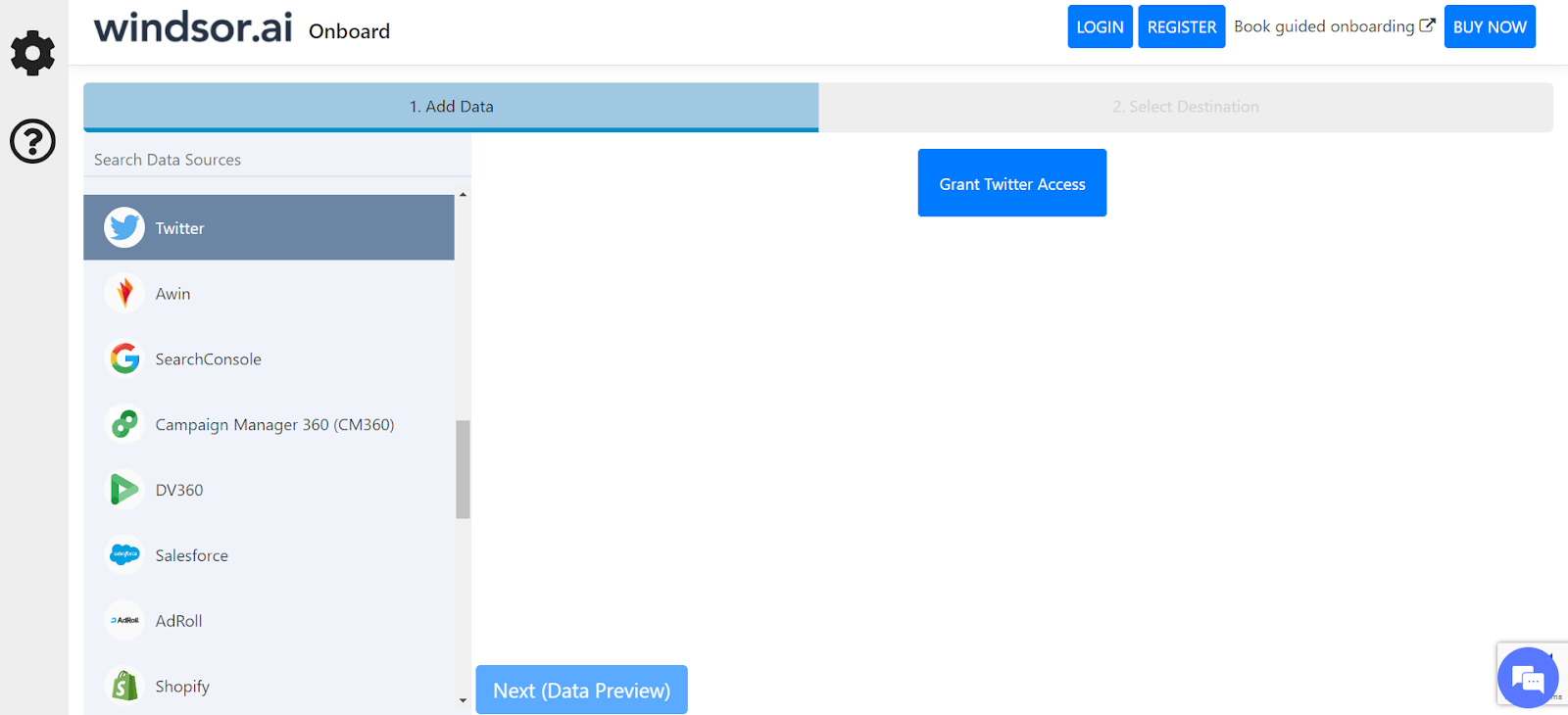Select SearchConsole data source
Viewport: 1568px width, 715px height.
[x=269, y=358]
